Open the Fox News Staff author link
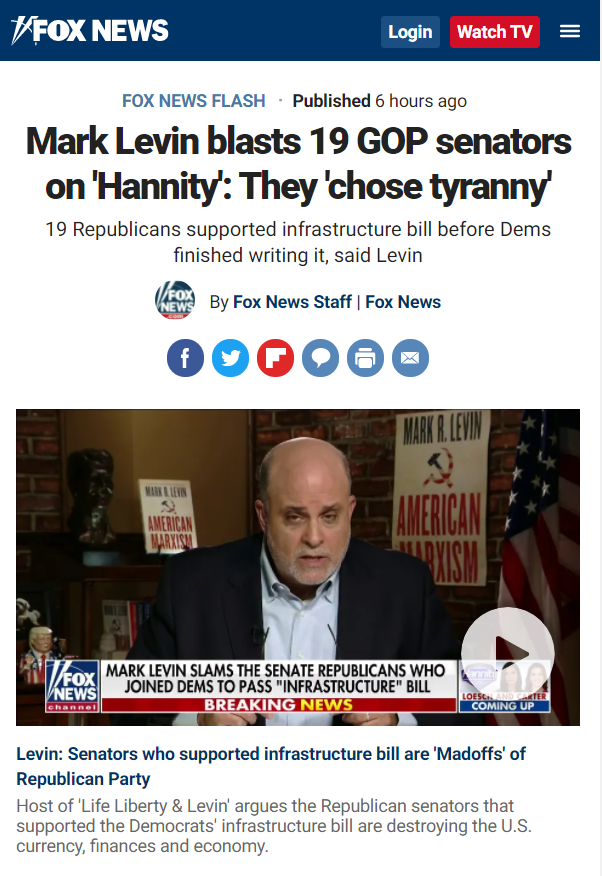 pyautogui.click(x=292, y=302)
